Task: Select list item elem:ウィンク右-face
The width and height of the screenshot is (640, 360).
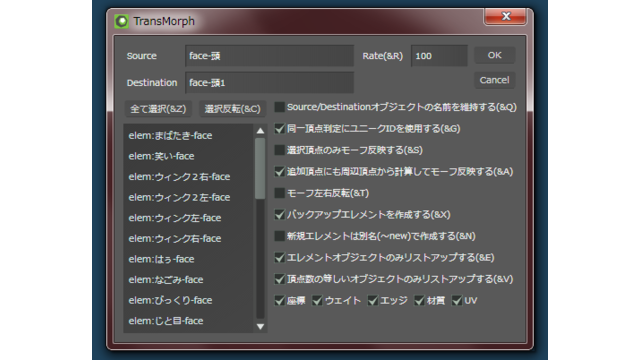Action: tap(189, 238)
